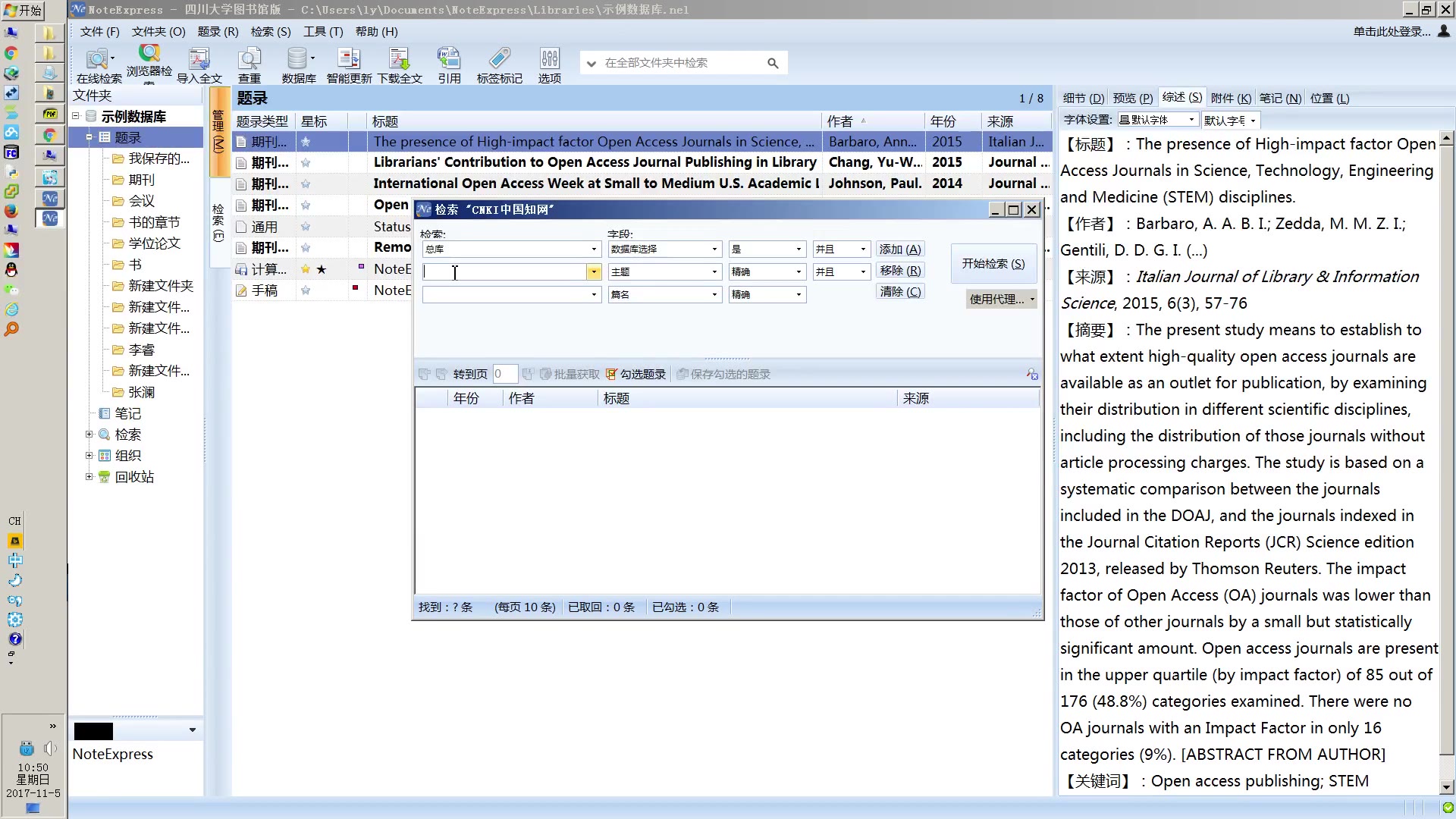This screenshot has height=819, width=1456.
Task: Click the 开始检索 (S) button
Action: tap(993, 264)
